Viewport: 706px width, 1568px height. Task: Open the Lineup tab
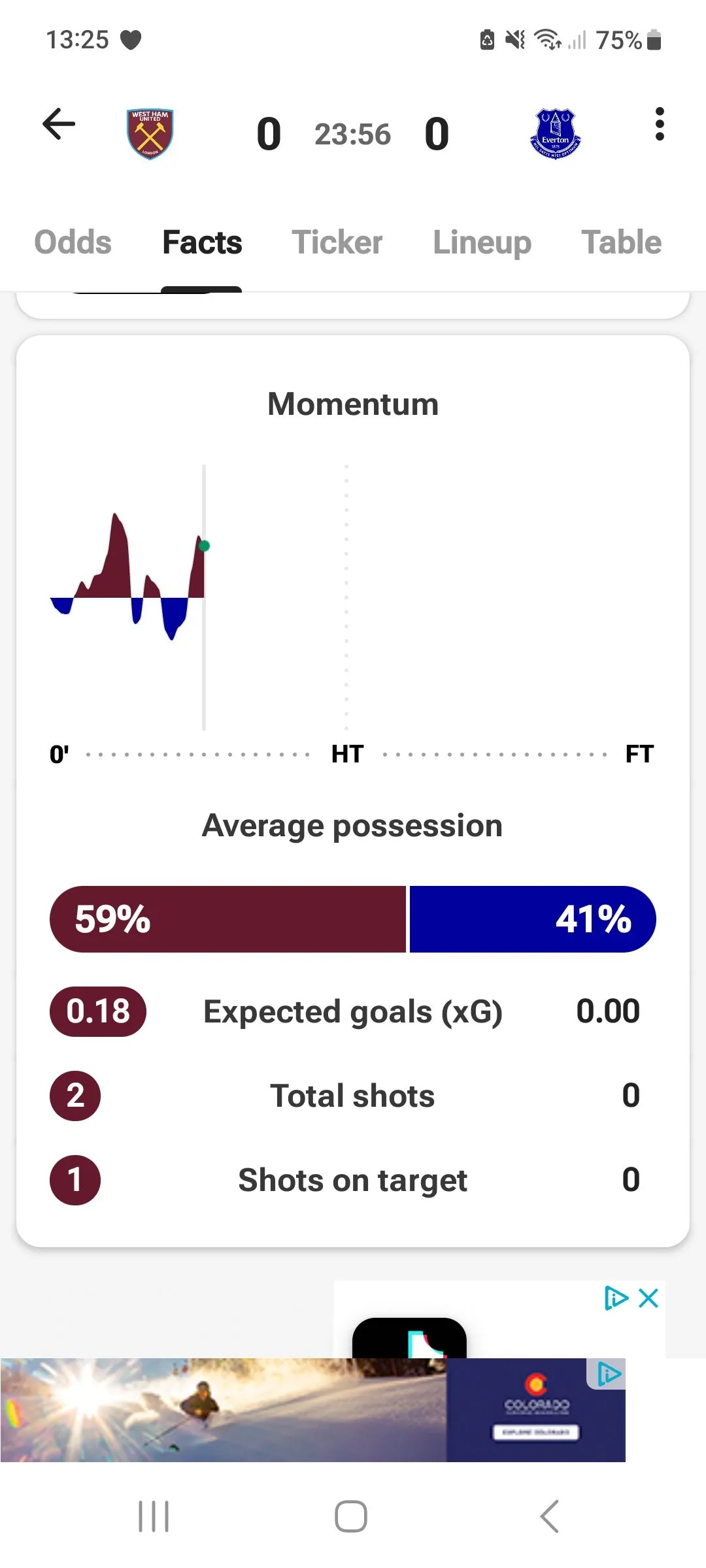(482, 243)
